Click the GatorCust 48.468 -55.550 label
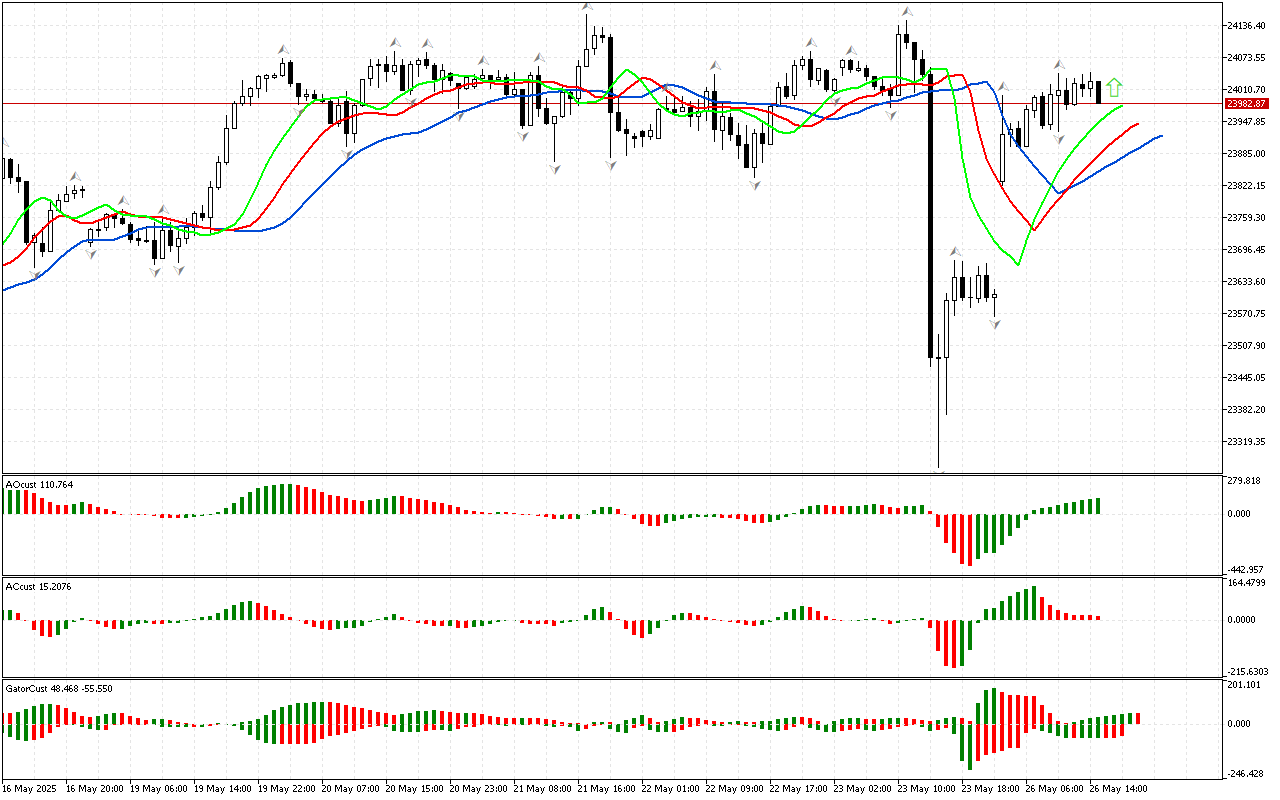The image size is (1280, 800). (59, 688)
